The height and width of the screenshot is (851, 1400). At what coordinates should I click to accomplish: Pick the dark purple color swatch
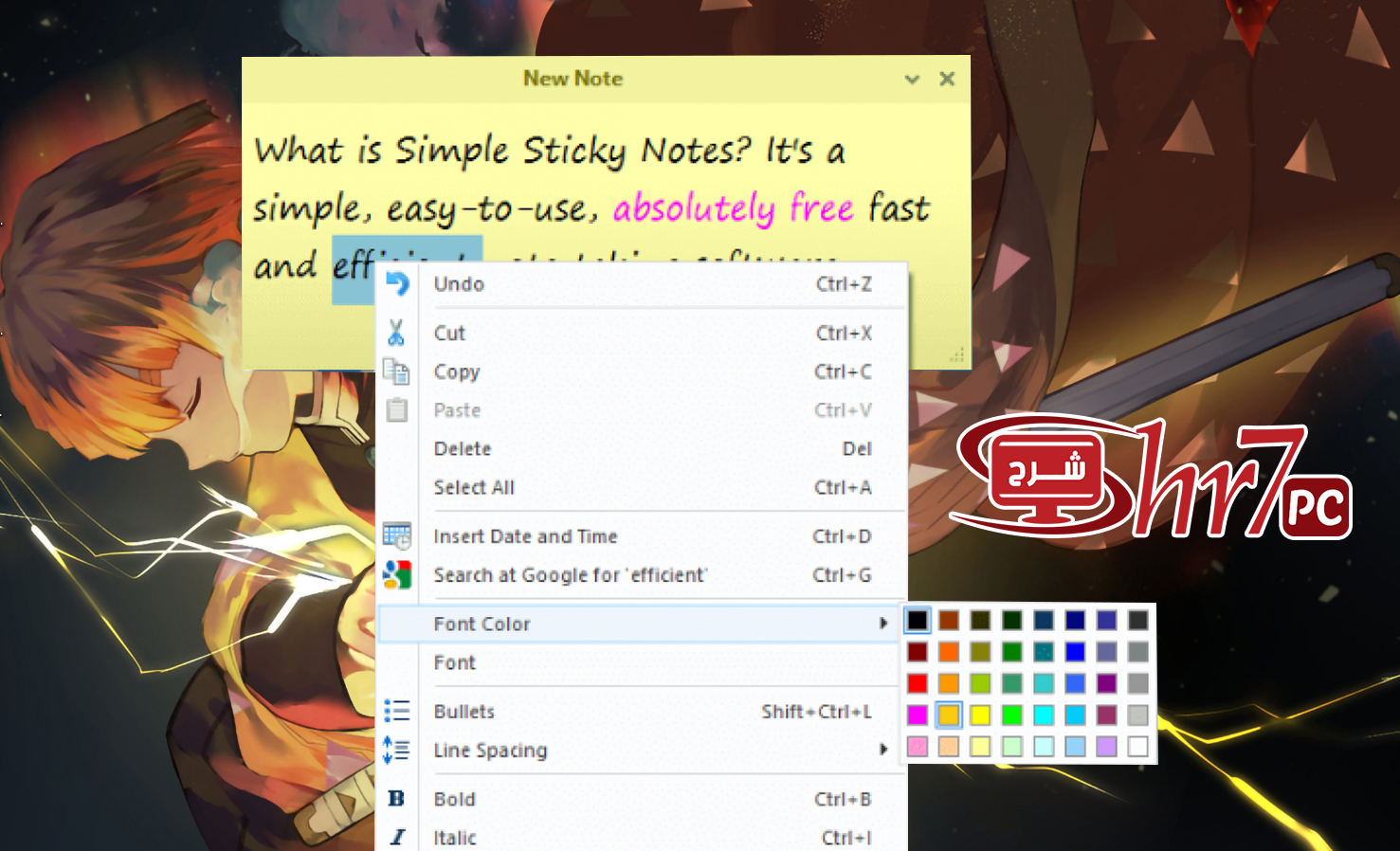pos(1107,683)
